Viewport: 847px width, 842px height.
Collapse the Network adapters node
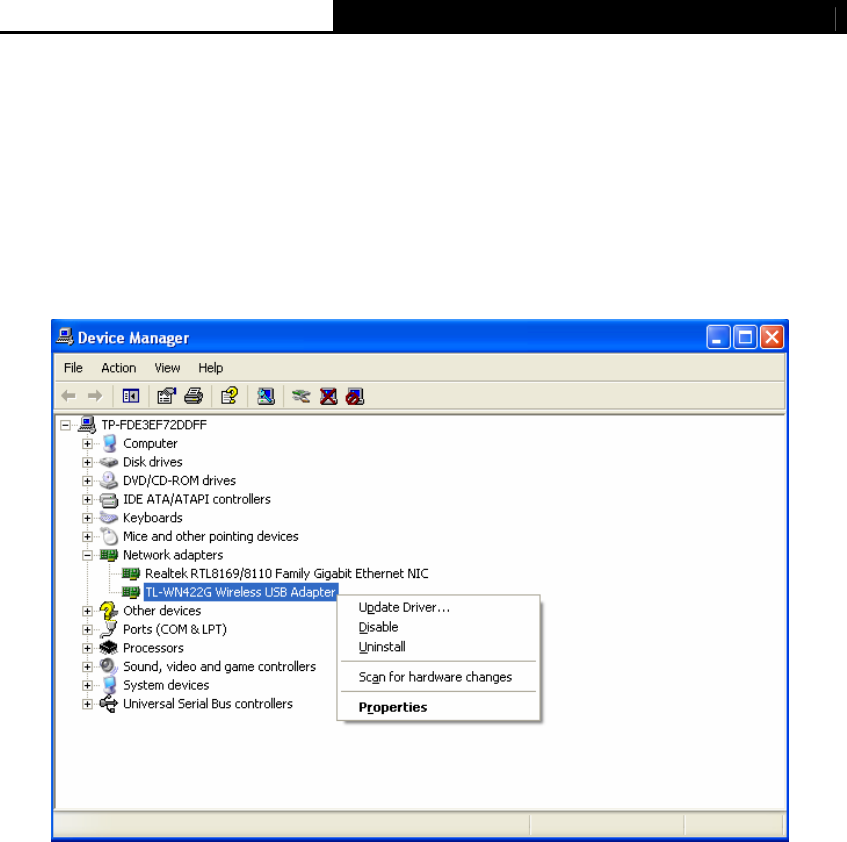pyautogui.click(x=87, y=555)
